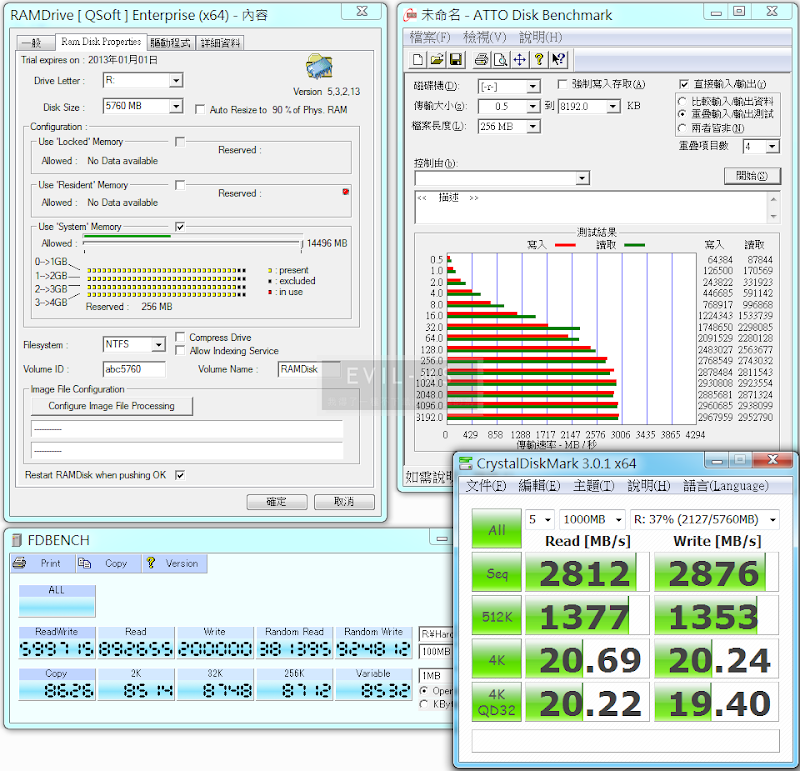Screen dimensions: 800x771
Task: Open the Disk Size 5760 MB dropdown
Action: click(x=176, y=106)
